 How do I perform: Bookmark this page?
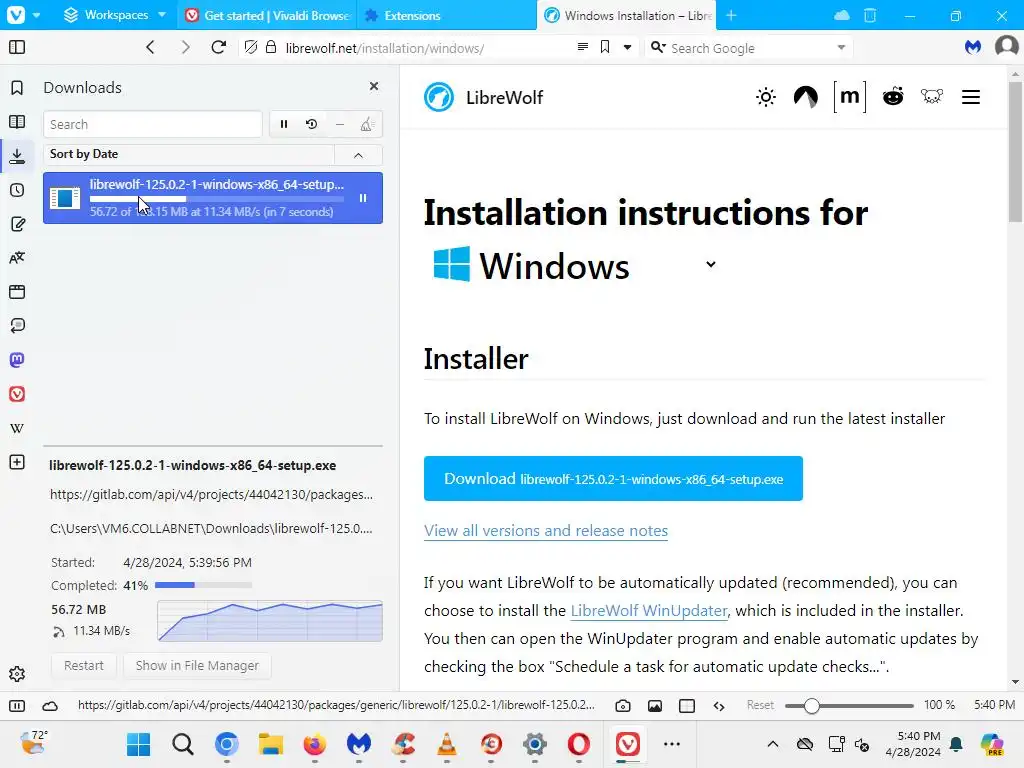pos(605,47)
